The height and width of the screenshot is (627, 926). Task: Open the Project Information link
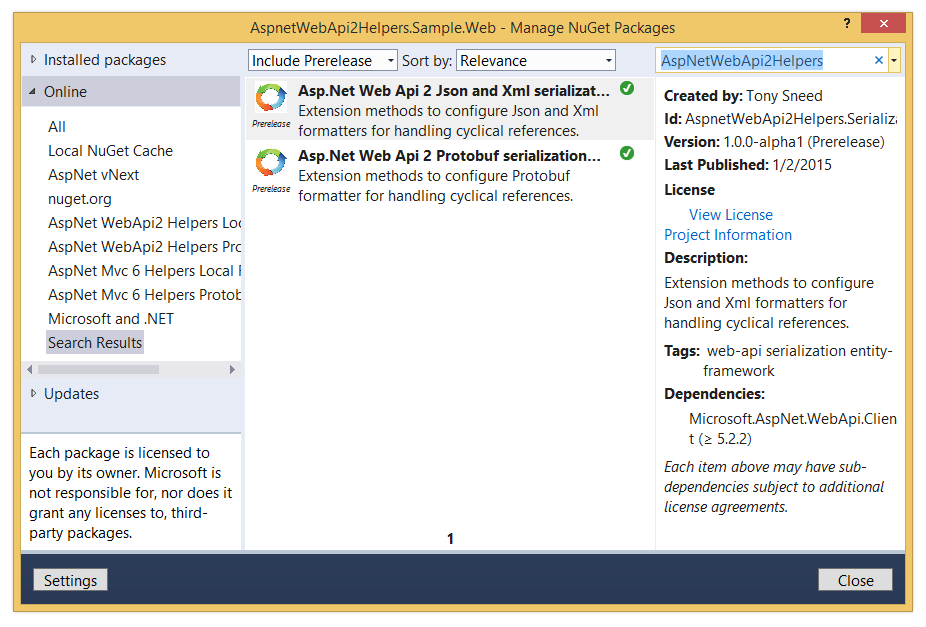click(x=728, y=235)
